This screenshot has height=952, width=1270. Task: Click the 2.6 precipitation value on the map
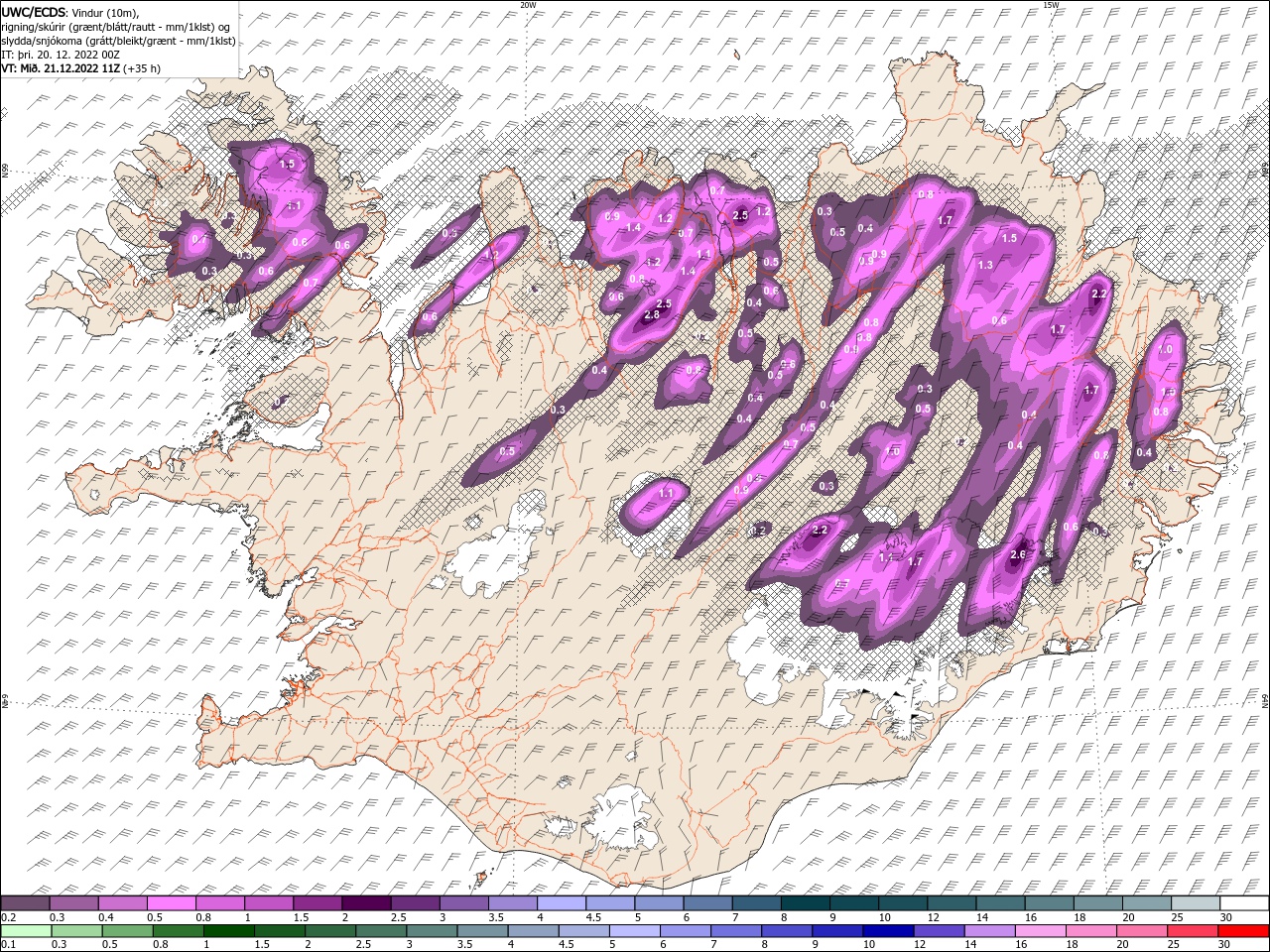pyautogui.click(x=1017, y=555)
